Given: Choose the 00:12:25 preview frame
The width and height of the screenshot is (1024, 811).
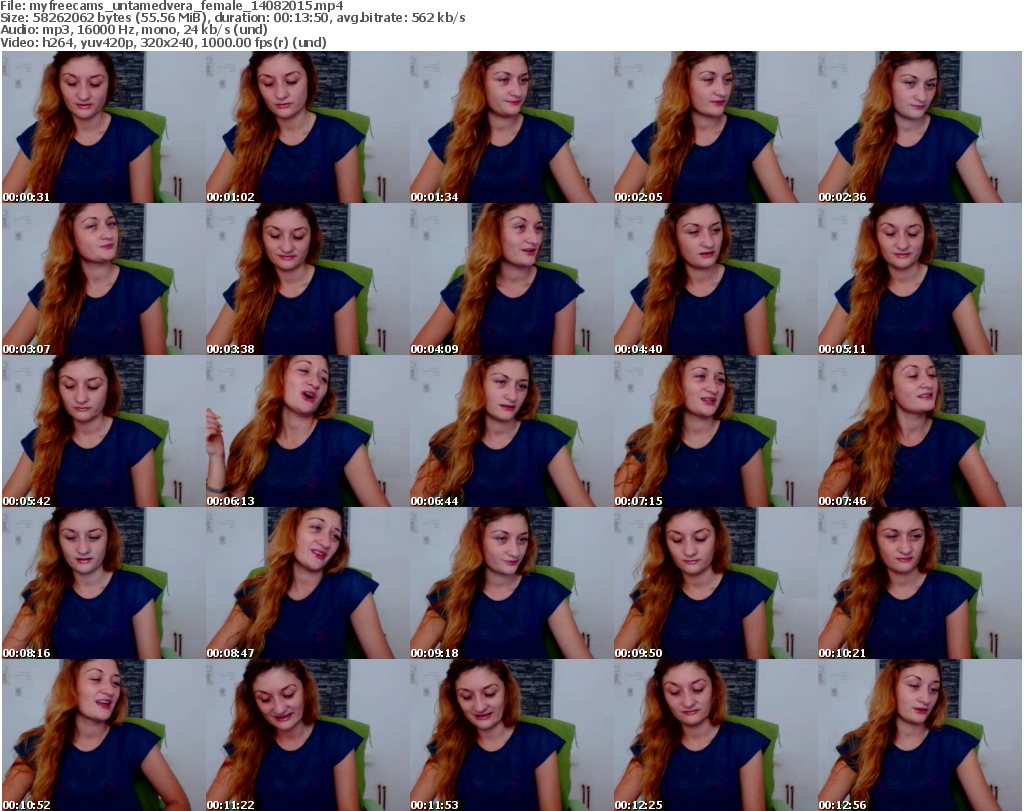Looking at the screenshot, I should [715, 735].
